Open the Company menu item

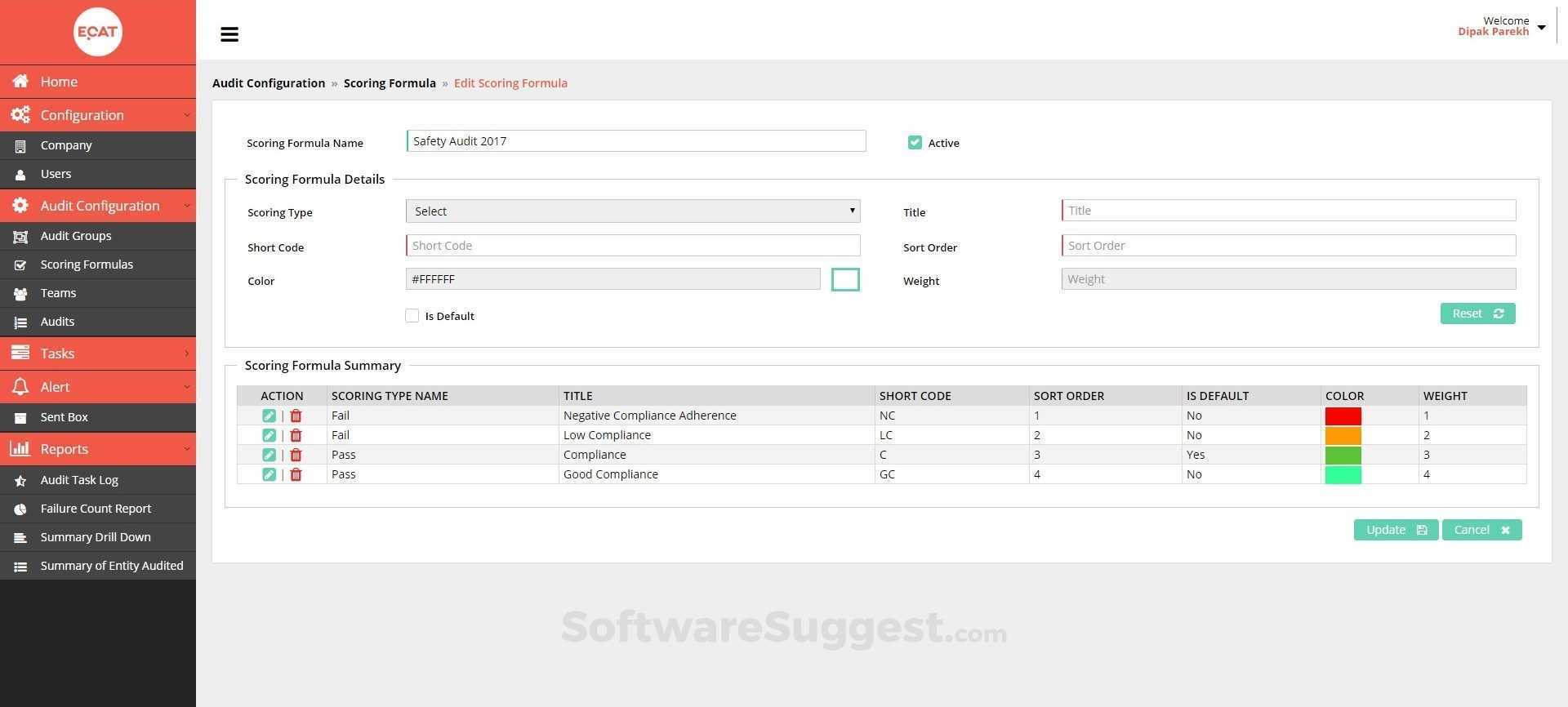click(98, 145)
